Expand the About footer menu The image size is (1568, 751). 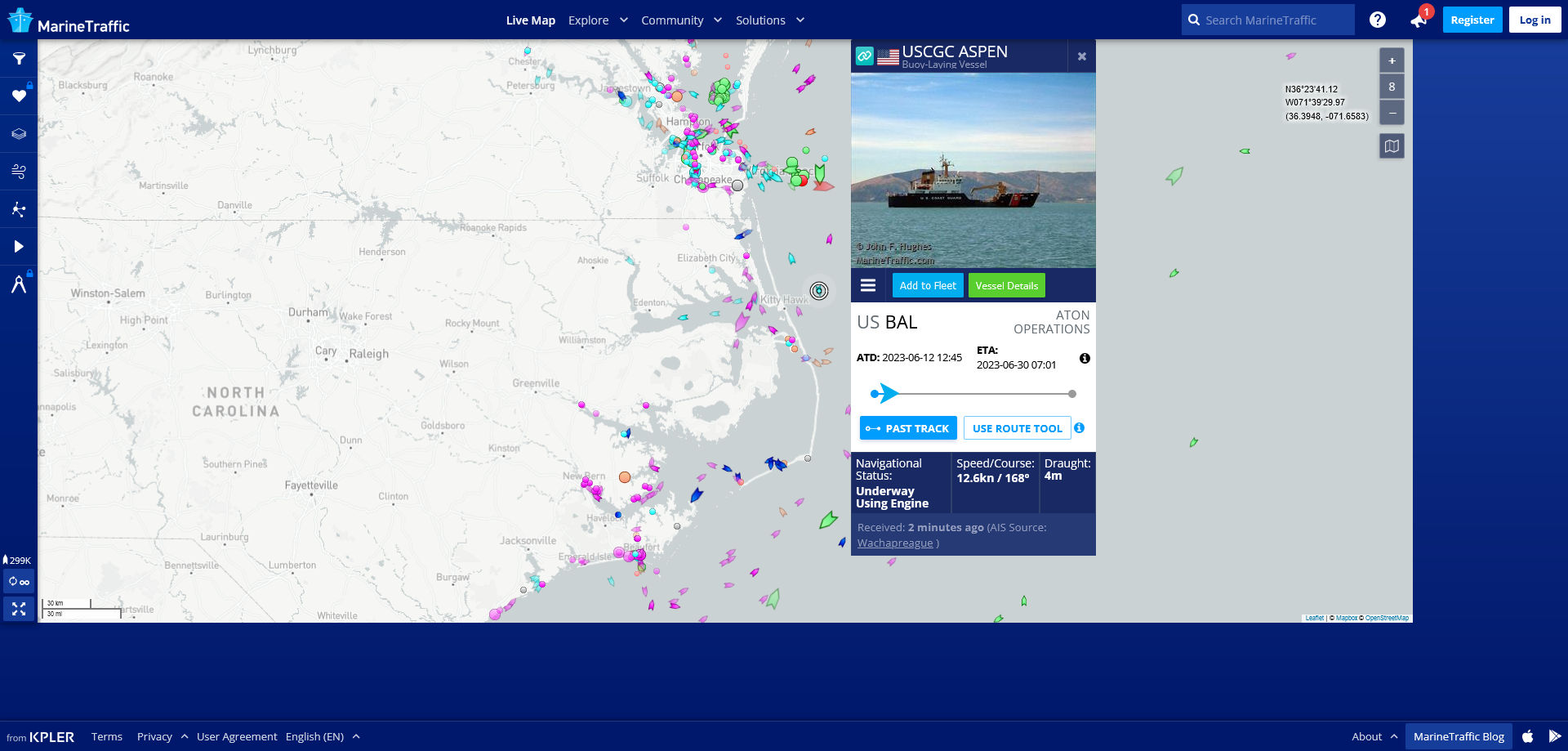[1374, 736]
